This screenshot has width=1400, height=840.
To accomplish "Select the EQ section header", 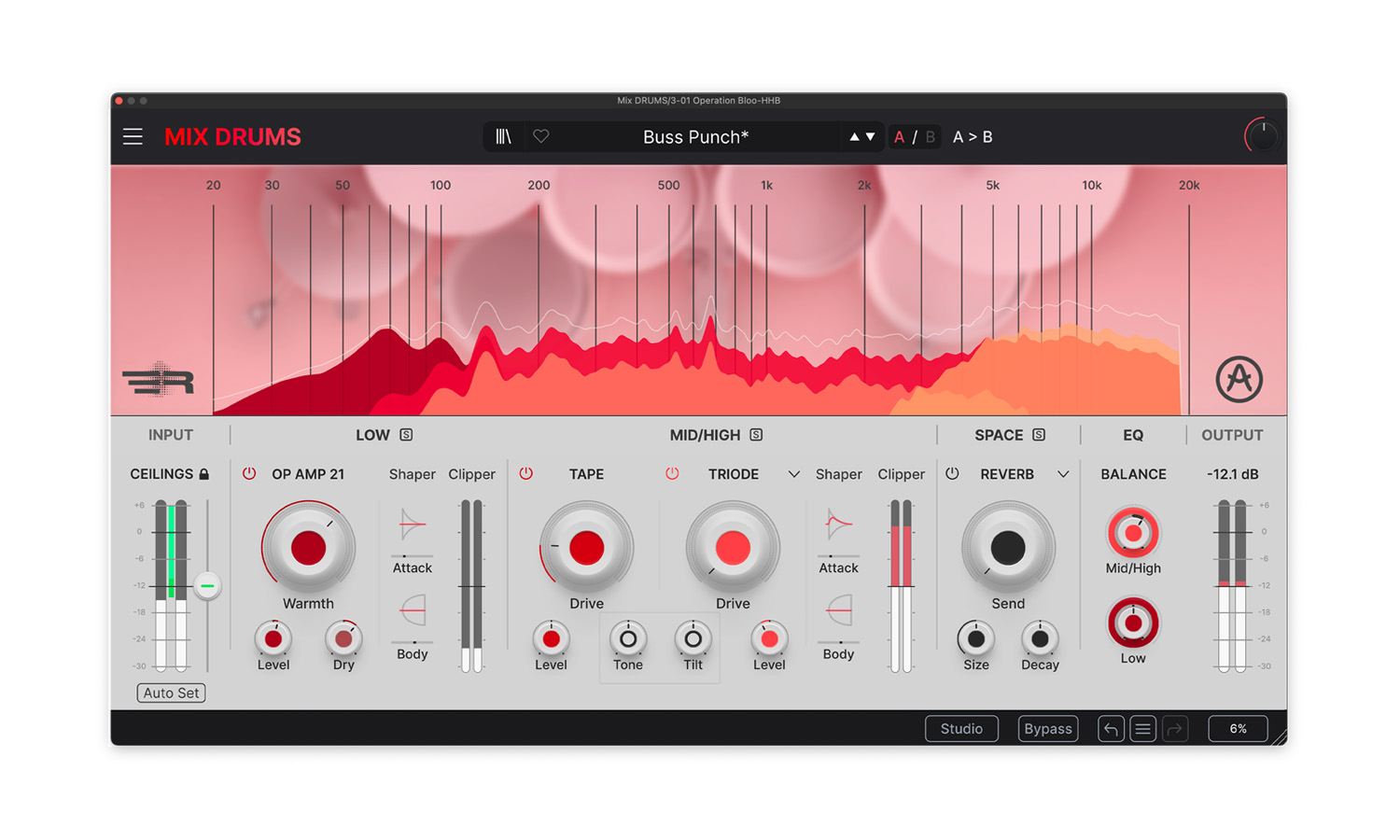I will point(1133,435).
